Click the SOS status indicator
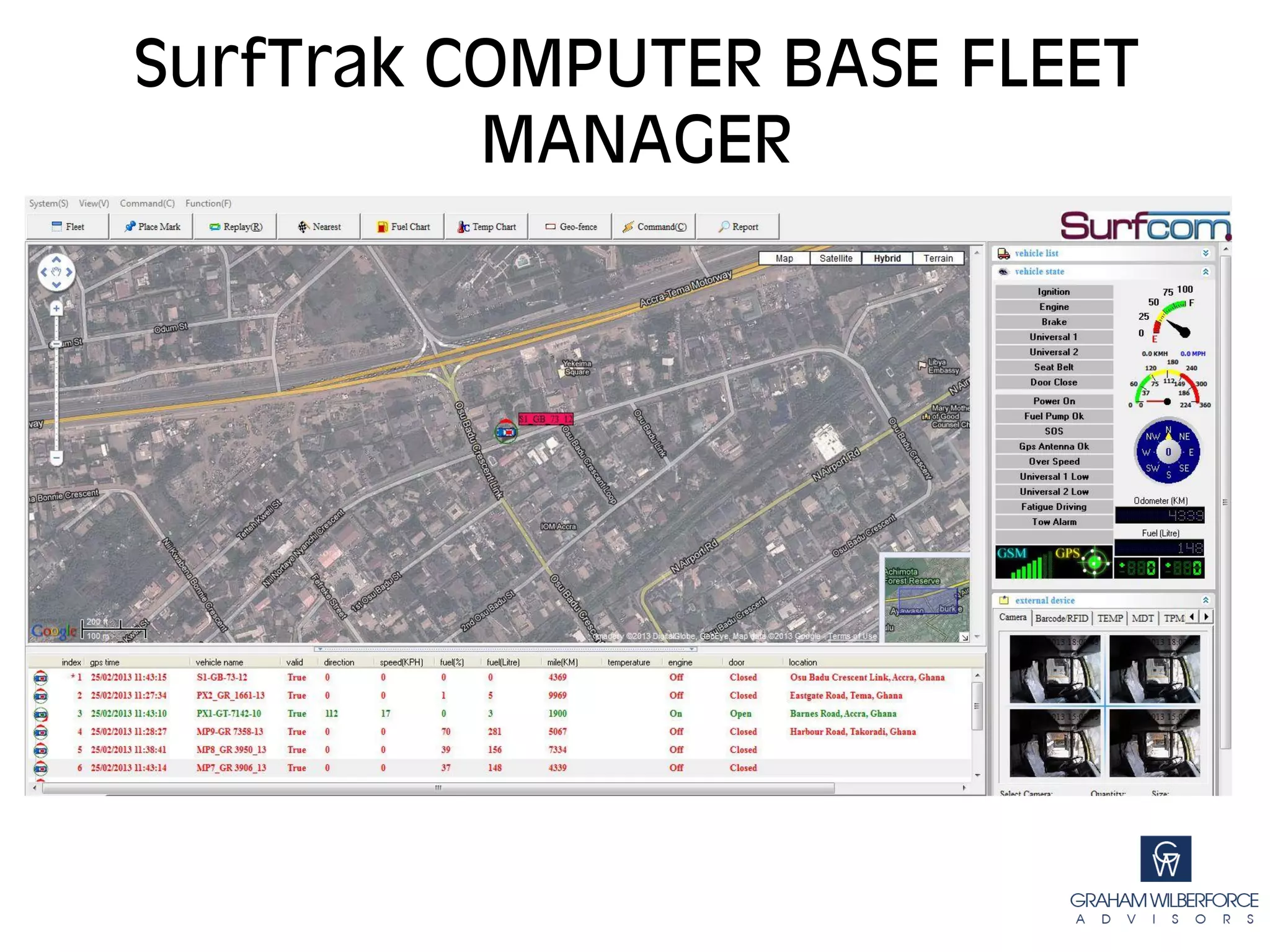Viewport: 1270px width, 952px height. [1054, 431]
